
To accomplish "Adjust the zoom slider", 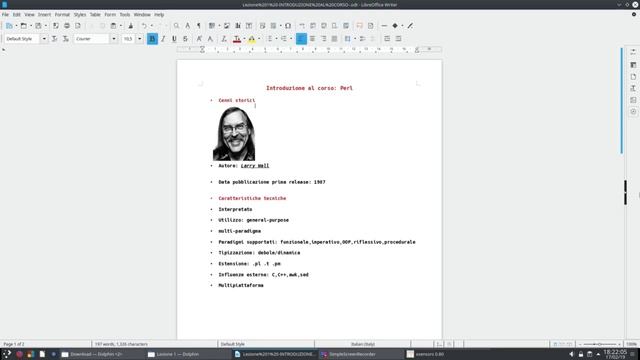I will (x=600, y=344).
